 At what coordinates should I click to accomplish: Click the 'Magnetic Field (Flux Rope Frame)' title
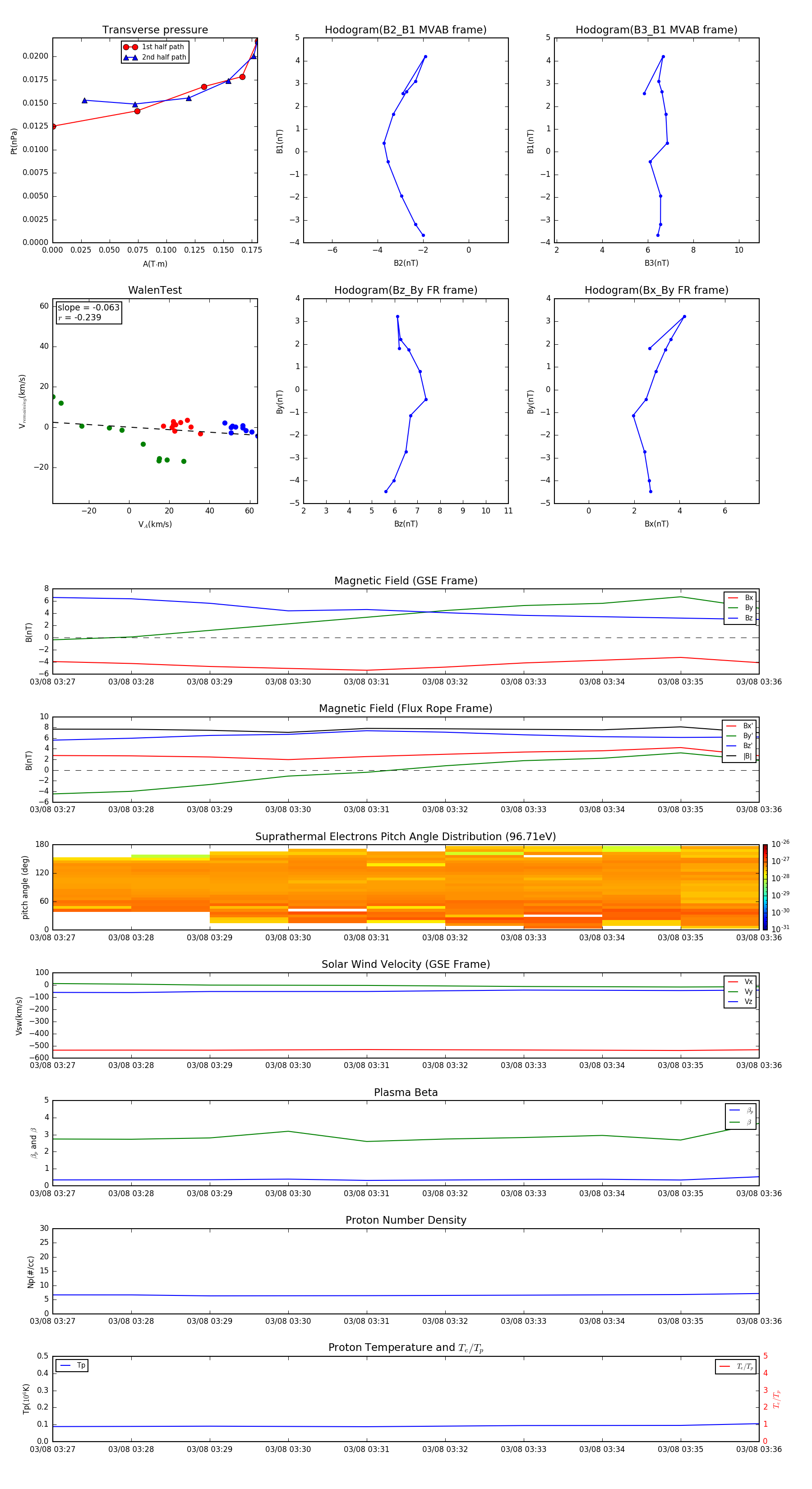coord(406,709)
